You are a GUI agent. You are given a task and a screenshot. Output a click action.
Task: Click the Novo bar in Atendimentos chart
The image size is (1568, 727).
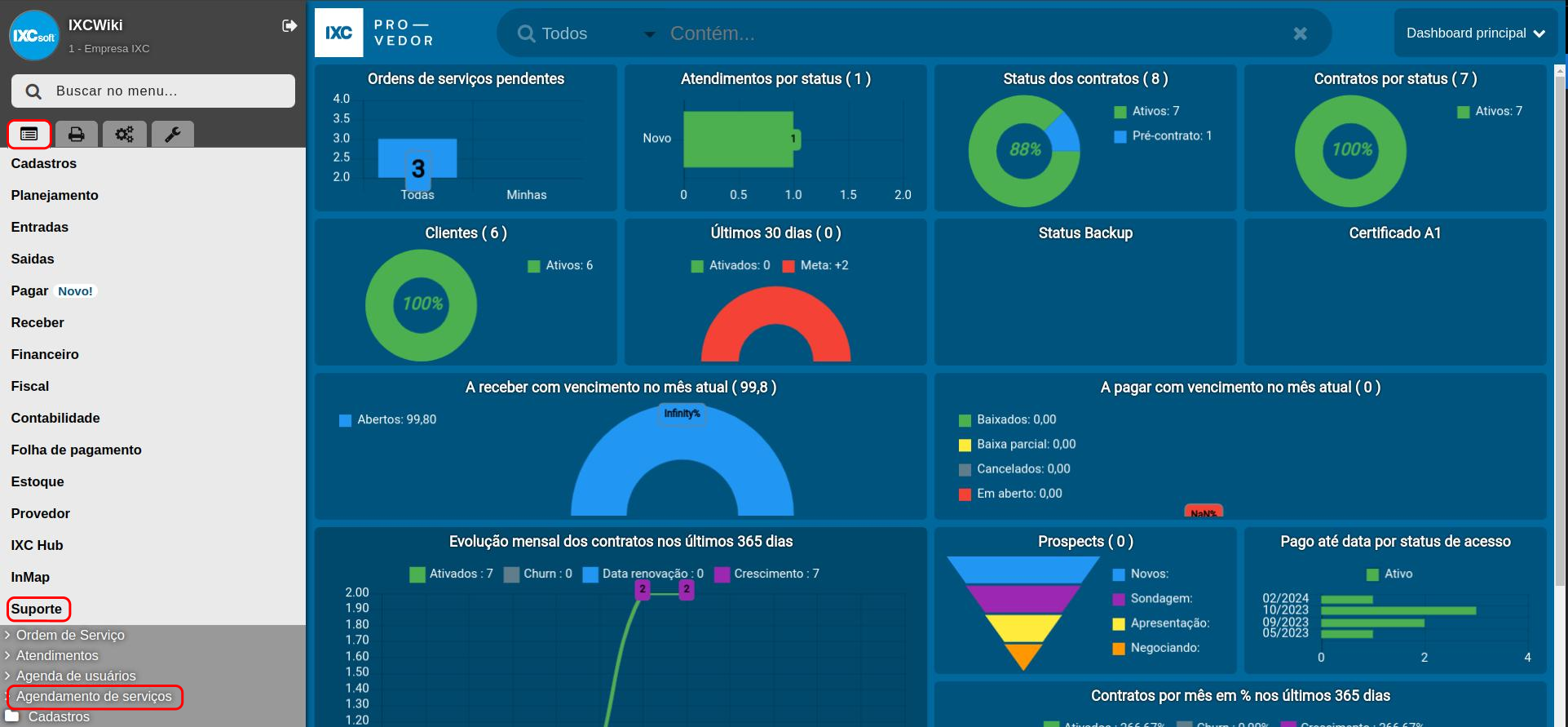(739, 140)
